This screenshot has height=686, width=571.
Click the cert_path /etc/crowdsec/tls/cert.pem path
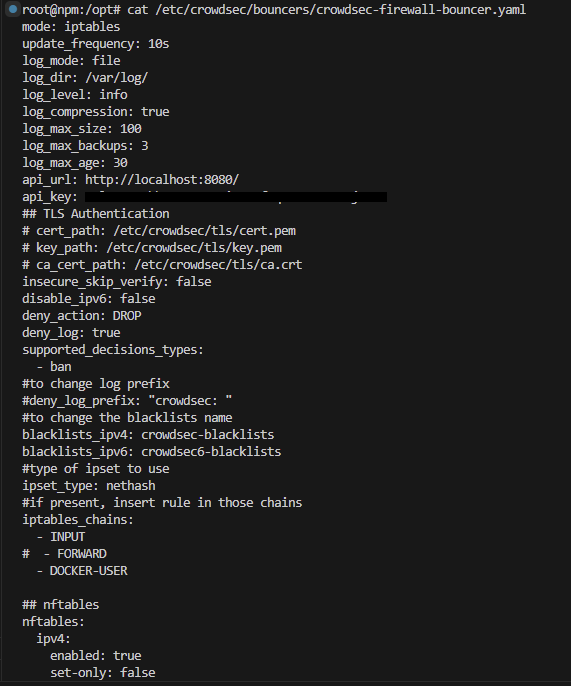click(x=204, y=231)
